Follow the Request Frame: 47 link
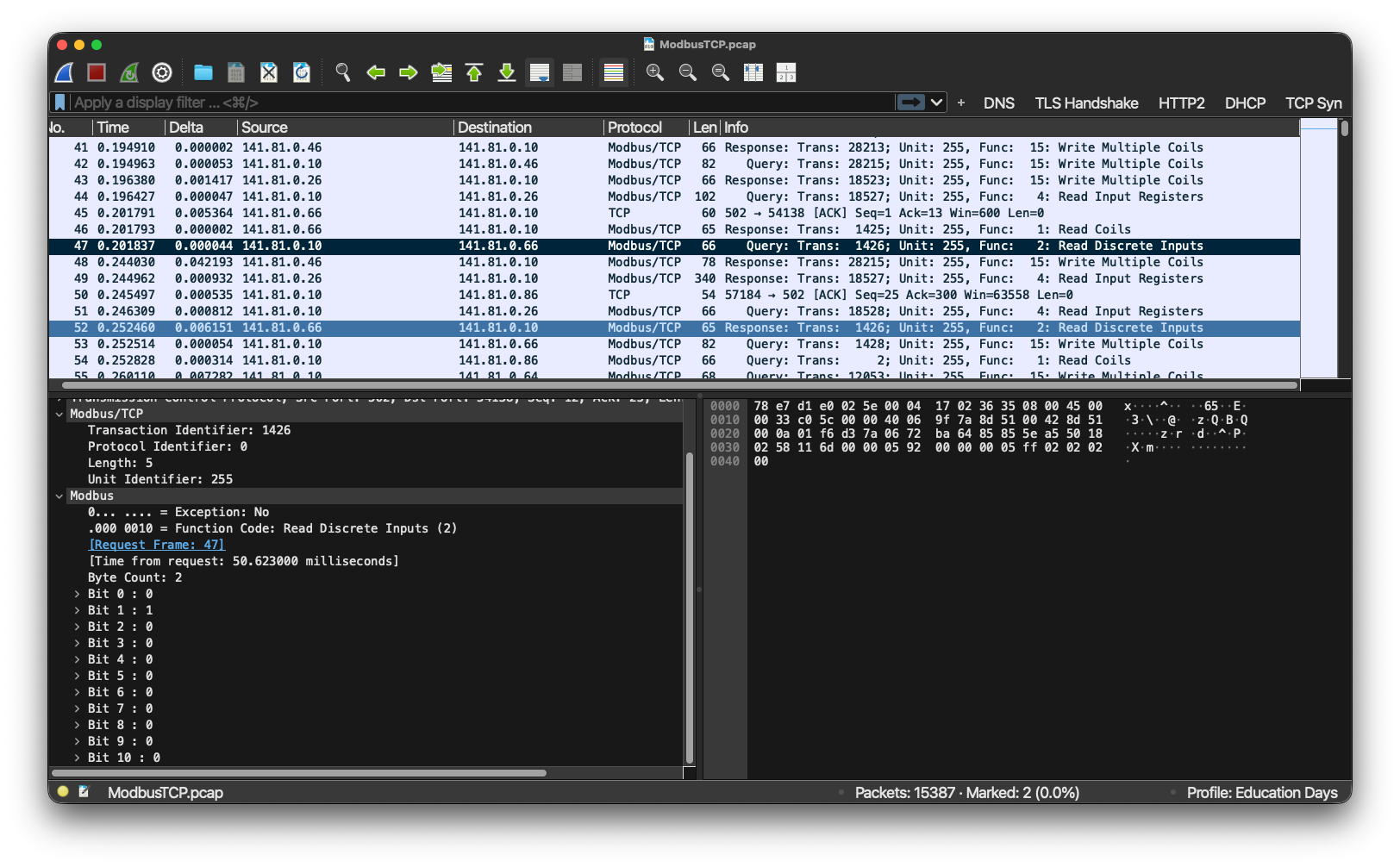The height and width of the screenshot is (867, 1400). coord(156,546)
